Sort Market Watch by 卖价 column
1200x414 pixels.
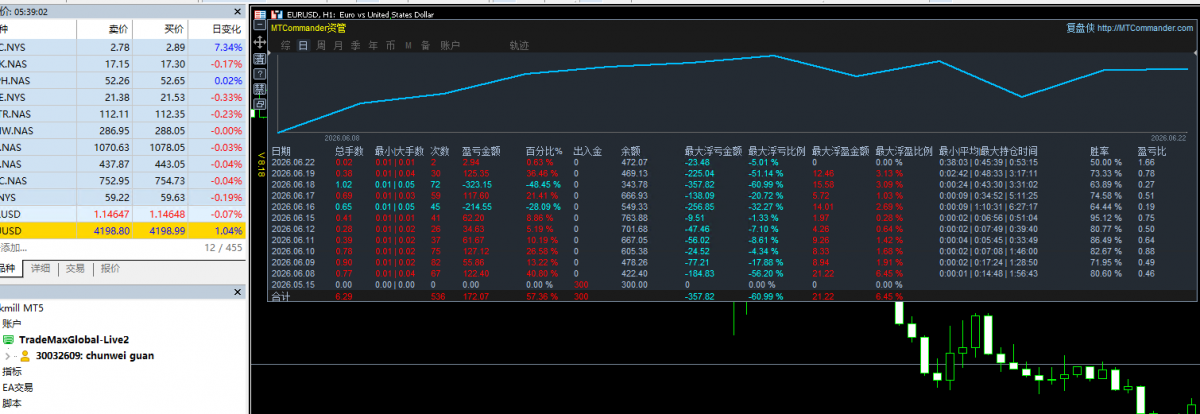tap(118, 30)
